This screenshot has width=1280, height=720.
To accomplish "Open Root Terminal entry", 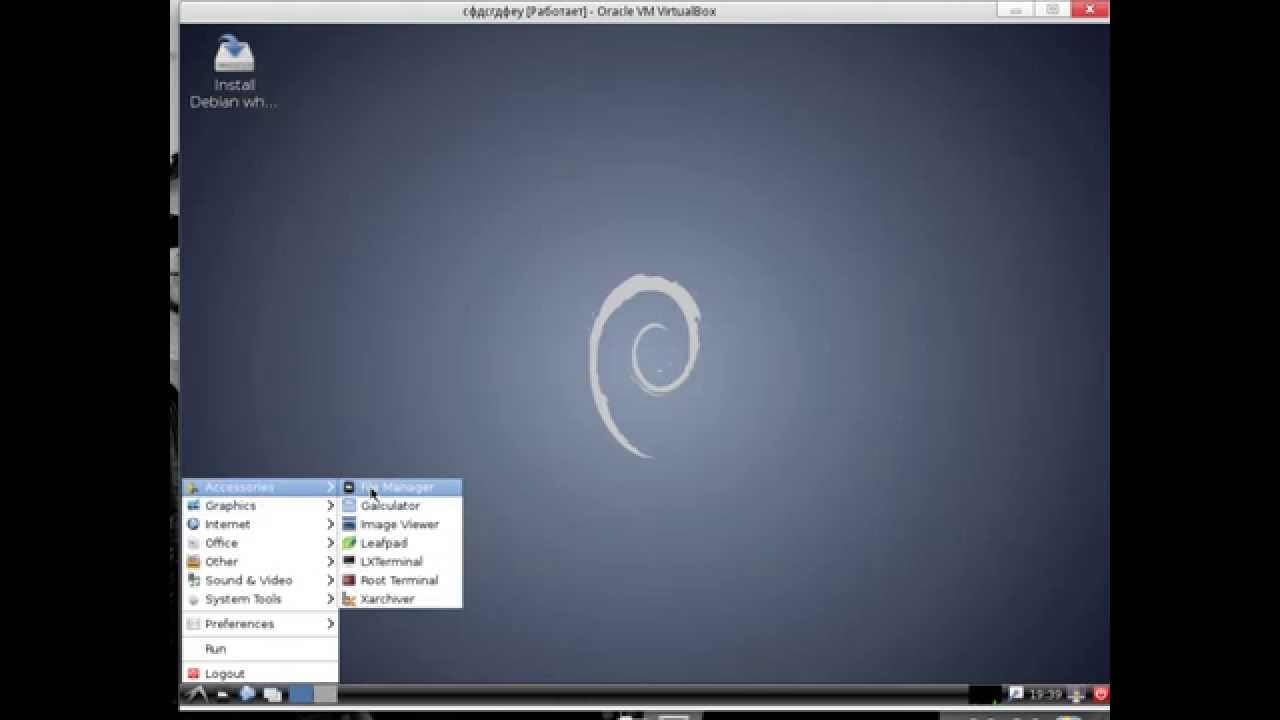I will point(401,580).
